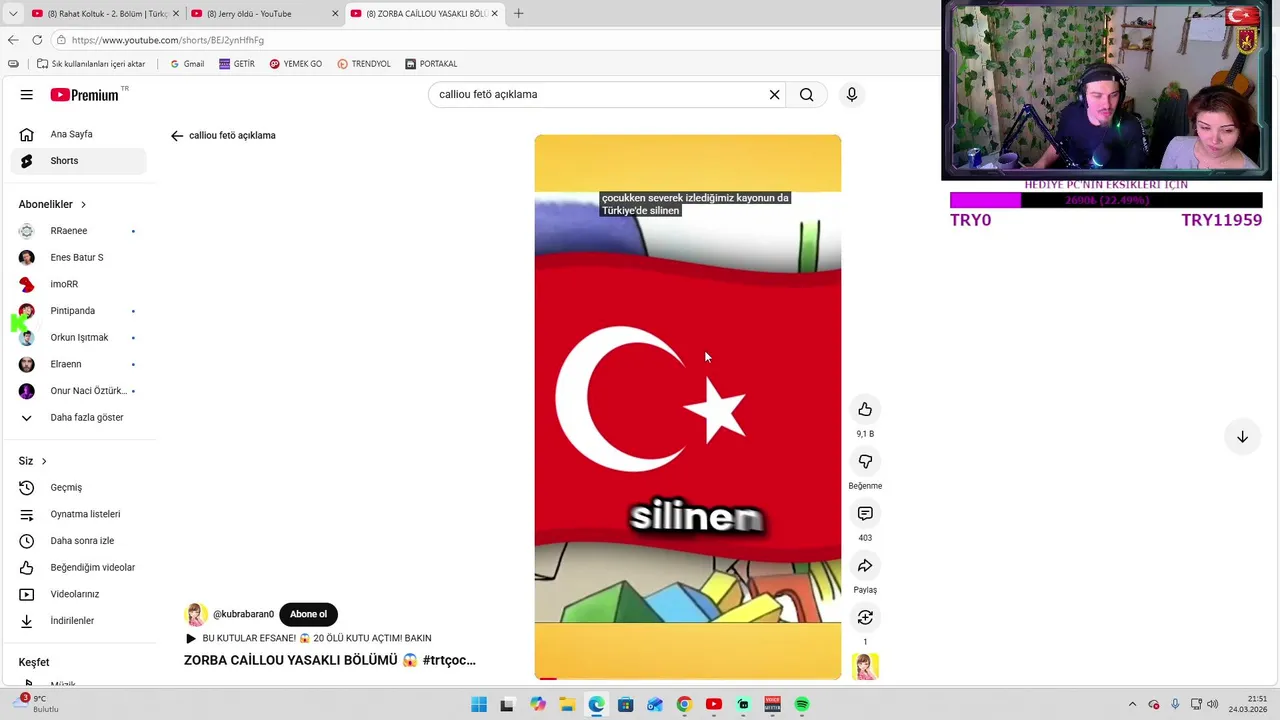Open Daha sonra izle list
1280x720 pixels.
[x=78, y=541]
